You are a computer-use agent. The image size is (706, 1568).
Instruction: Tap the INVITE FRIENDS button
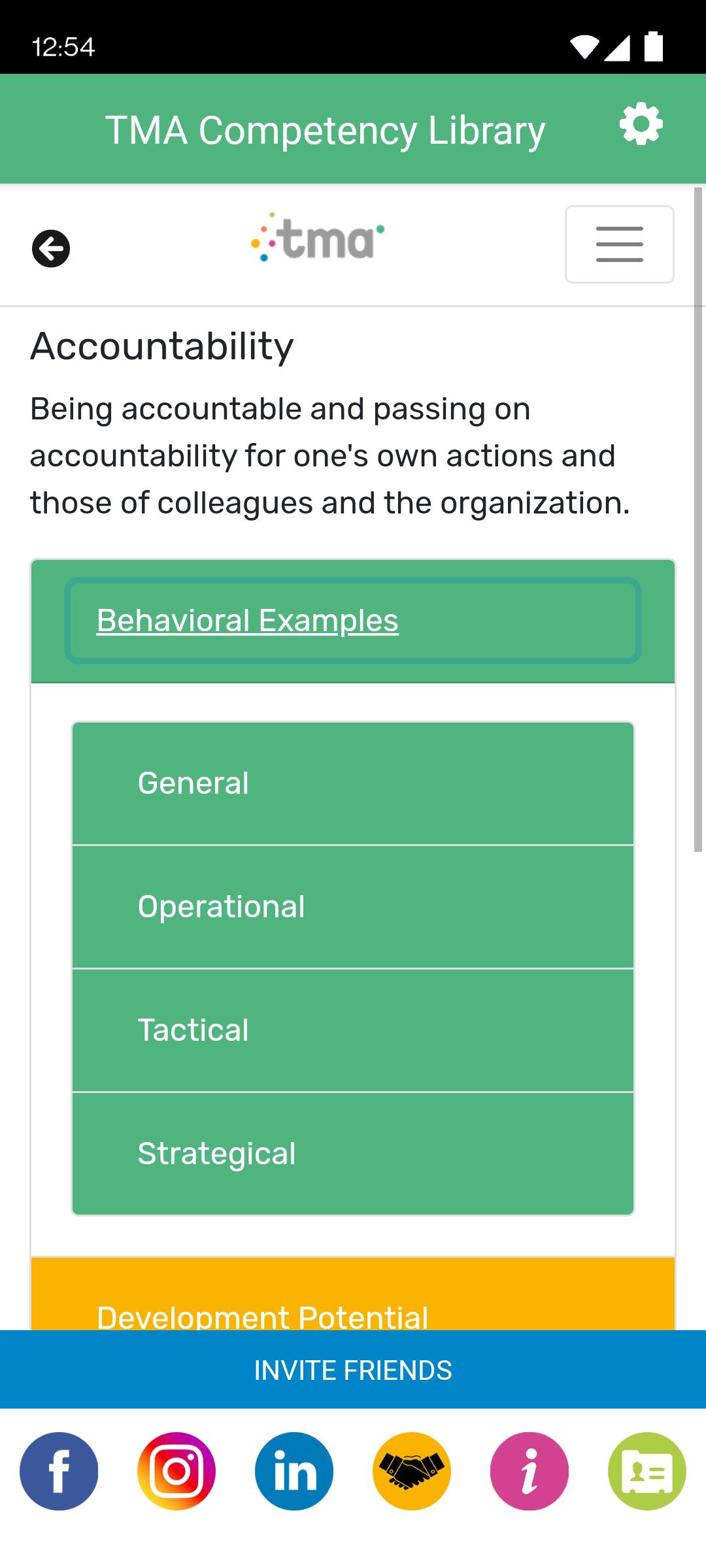click(353, 1370)
